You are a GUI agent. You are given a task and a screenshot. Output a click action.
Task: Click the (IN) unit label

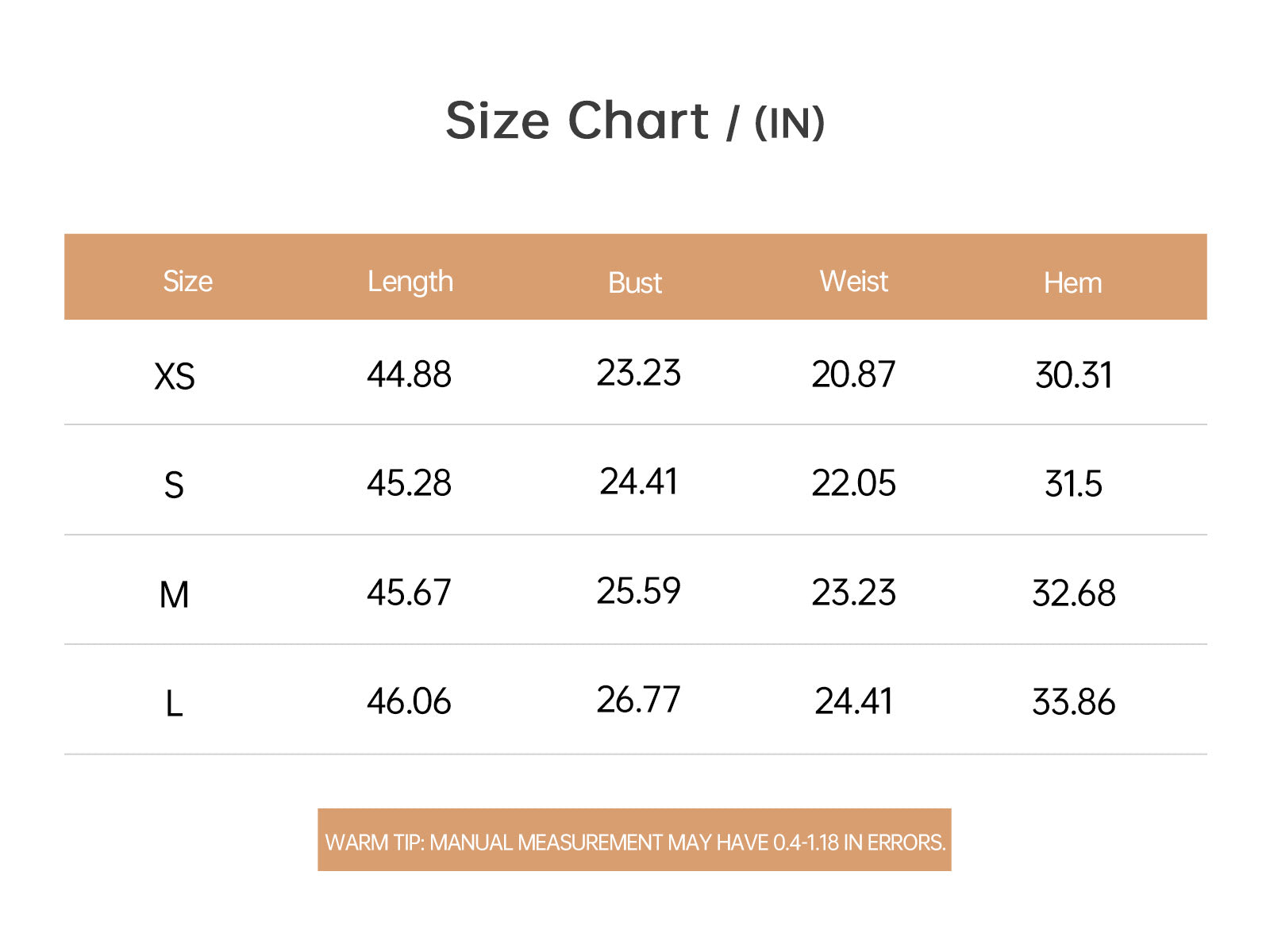coord(790,123)
